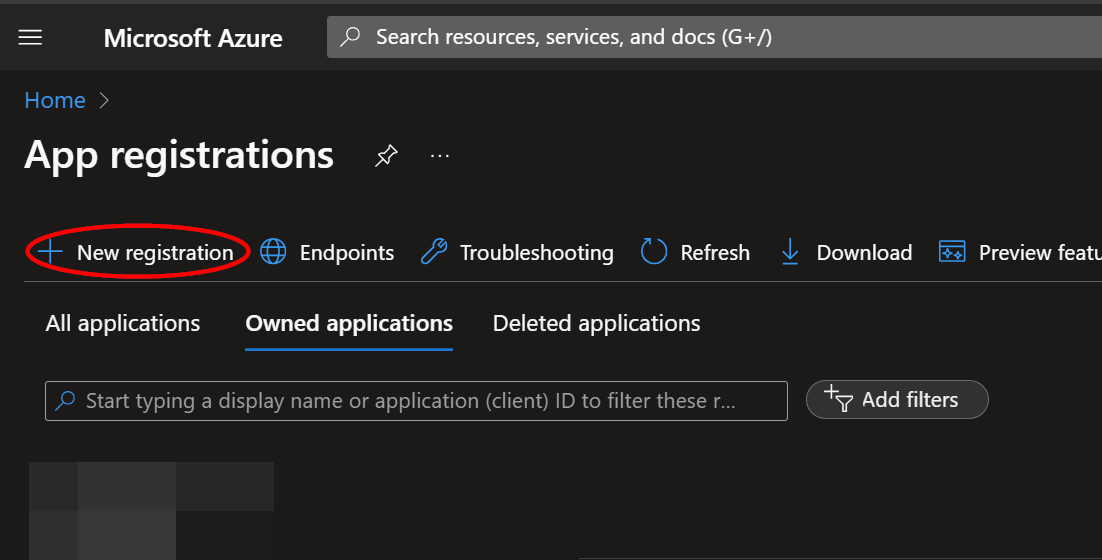Select the Owned applications tab

(x=349, y=323)
